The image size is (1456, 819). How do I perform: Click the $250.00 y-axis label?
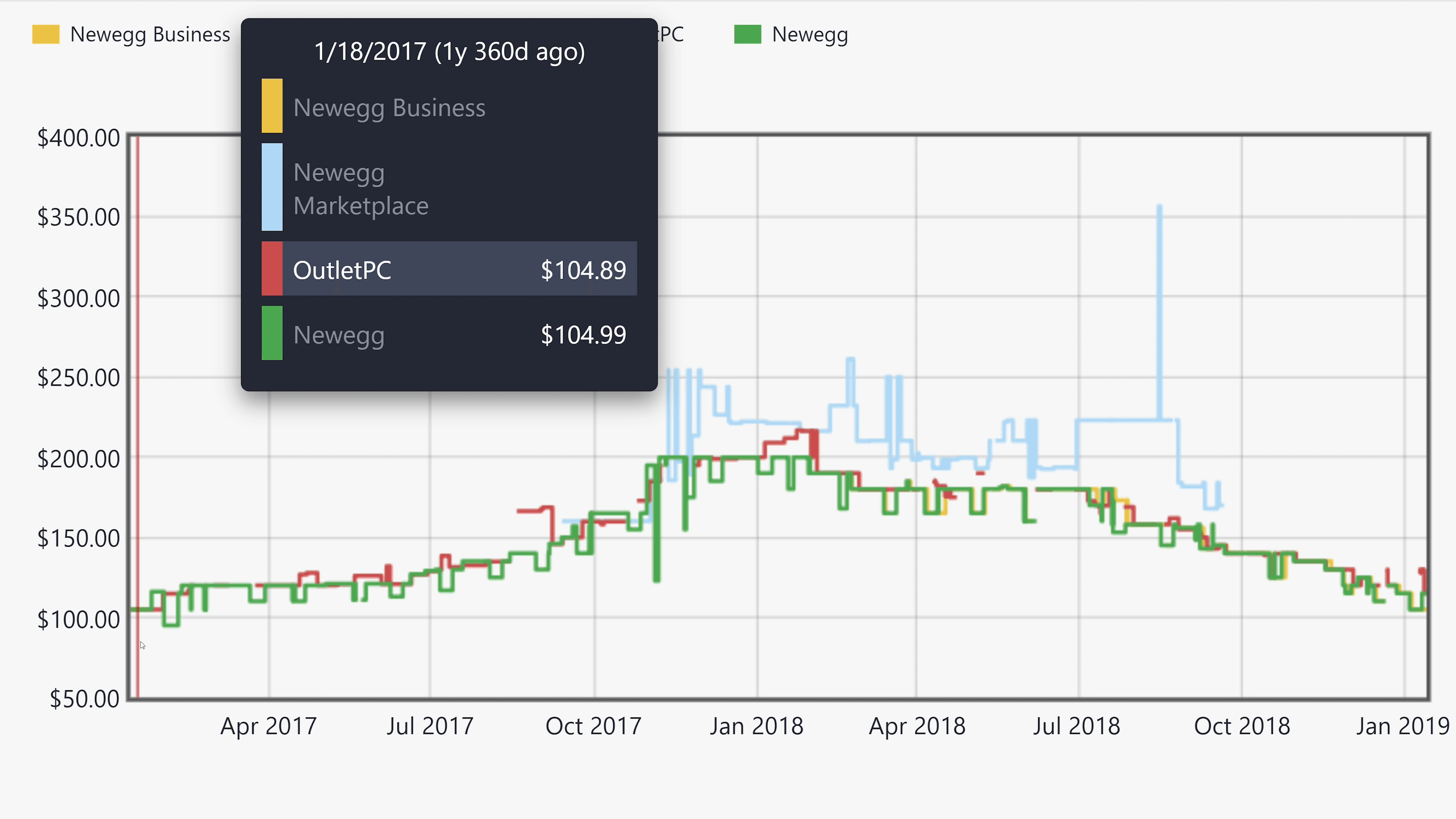click(x=78, y=378)
